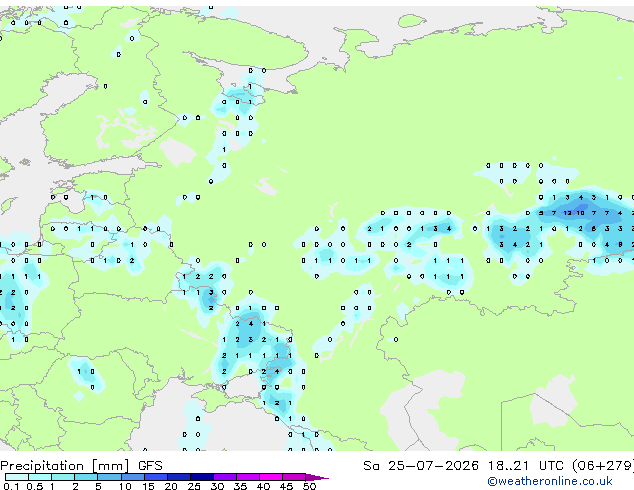This screenshot has height=490, width=634.
Task: Select the 20–25 mm dark blue swatch
Action: pyautogui.click(x=179, y=477)
